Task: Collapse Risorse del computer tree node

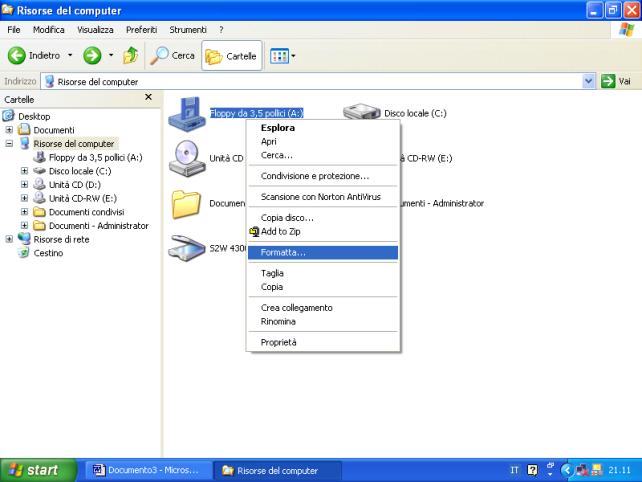Action: click(10, 143)
